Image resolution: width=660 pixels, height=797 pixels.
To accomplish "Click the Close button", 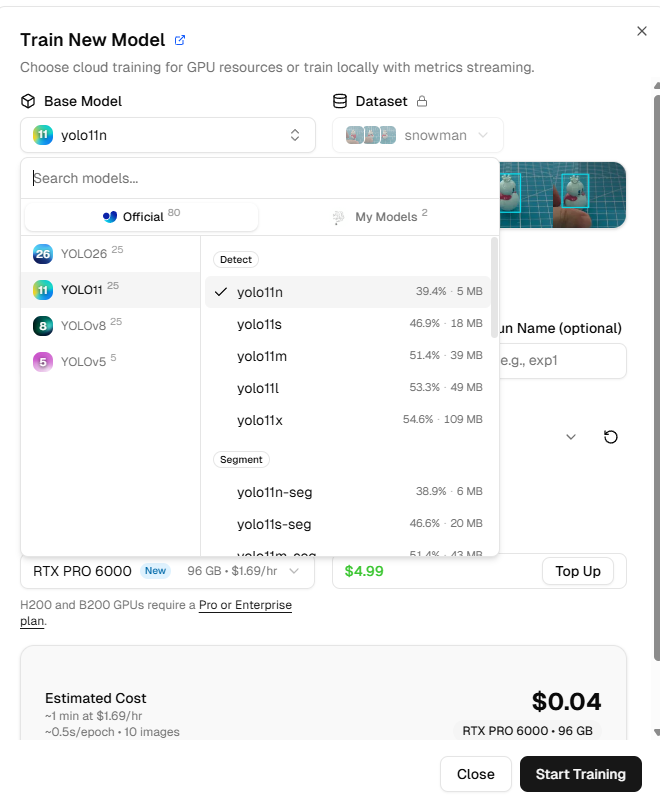I will [475, 774].
